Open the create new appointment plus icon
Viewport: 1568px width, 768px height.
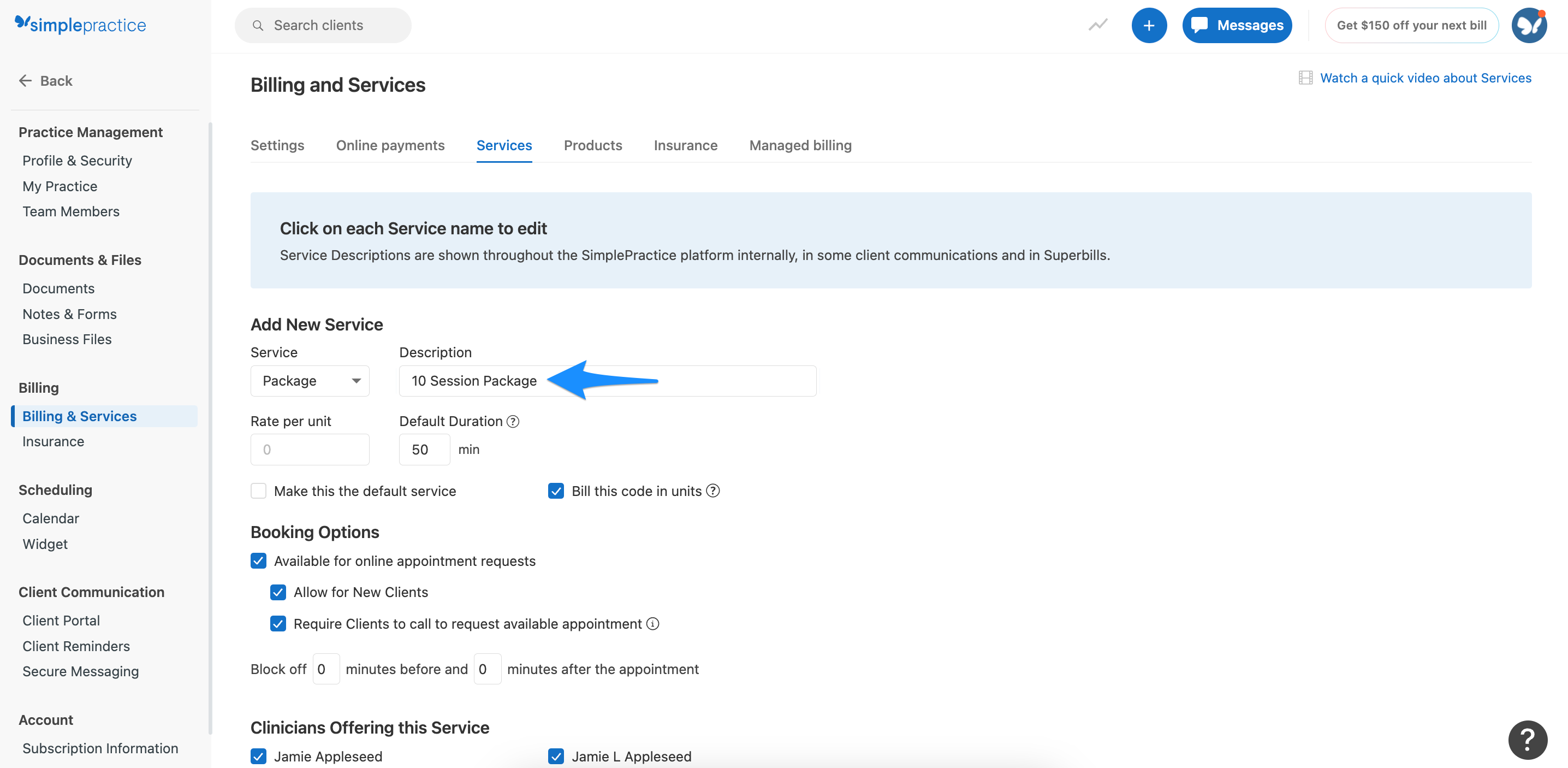coord(1149,25)
